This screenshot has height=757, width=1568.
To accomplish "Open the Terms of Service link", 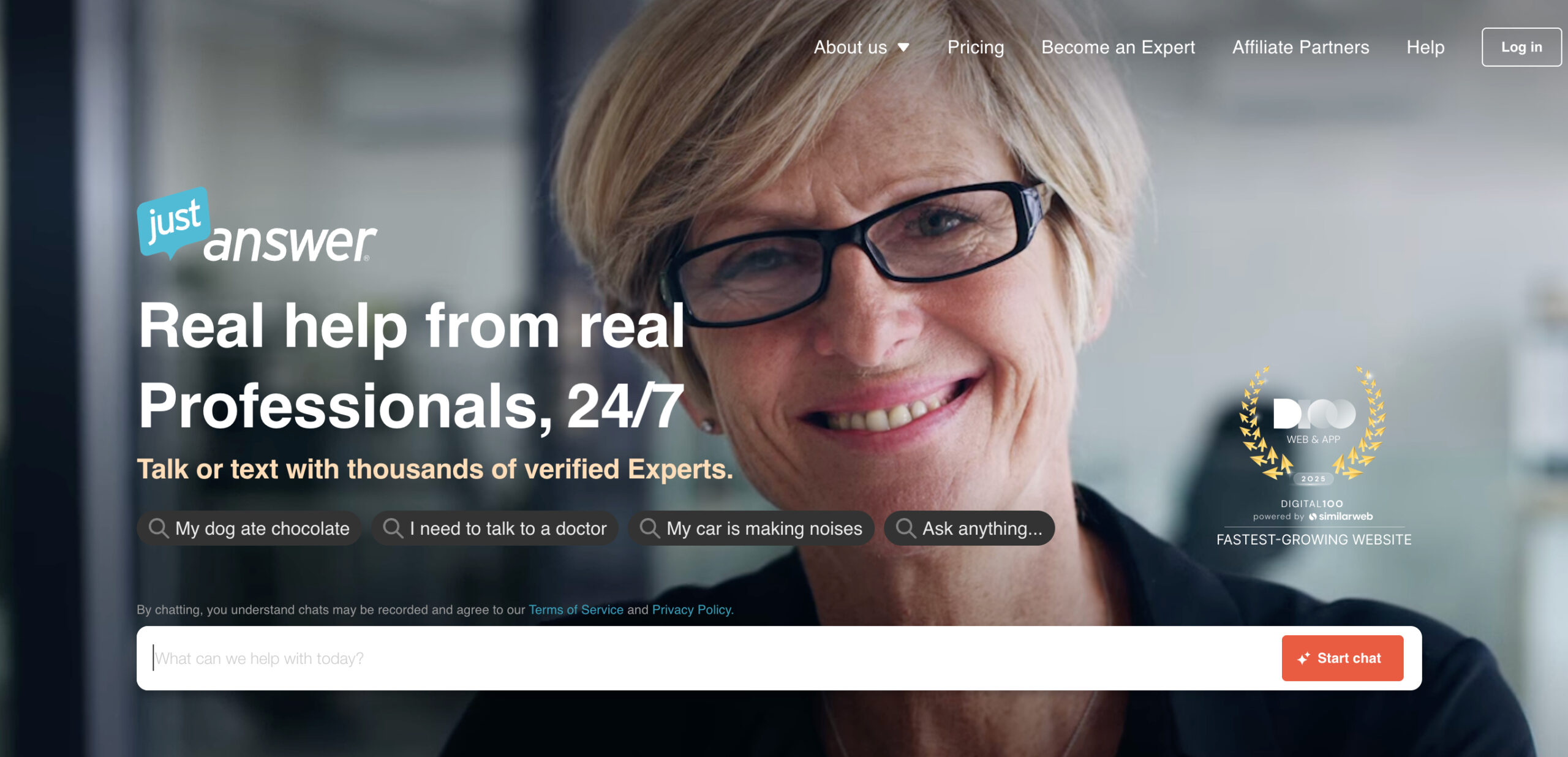I will tap(576, 609).
